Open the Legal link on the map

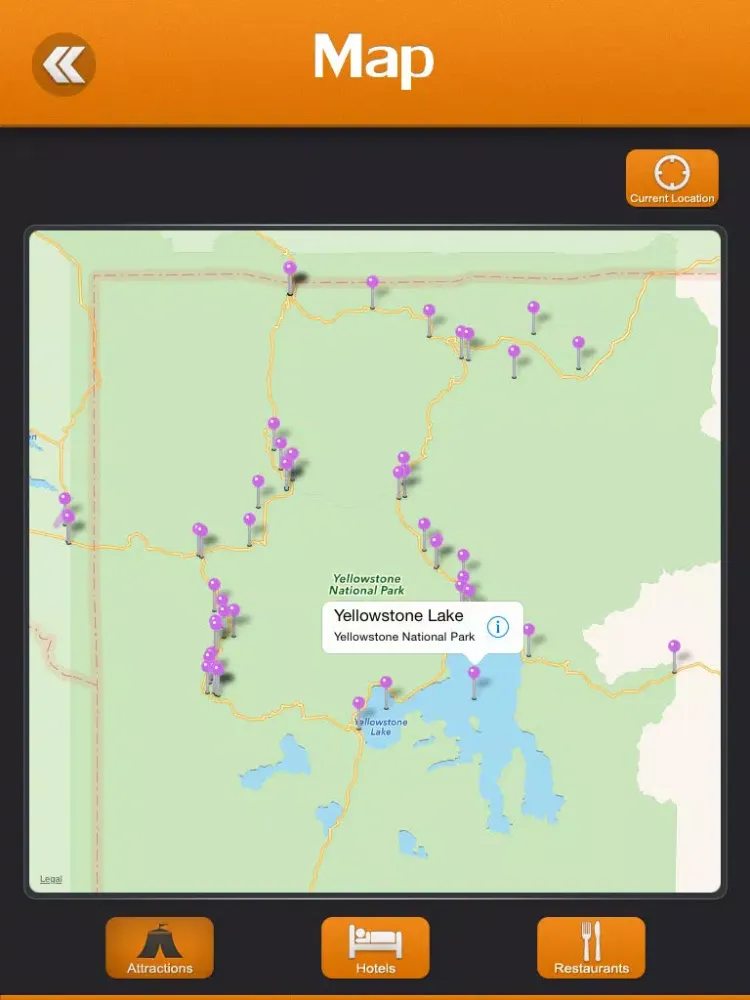[x=51, y=879]
